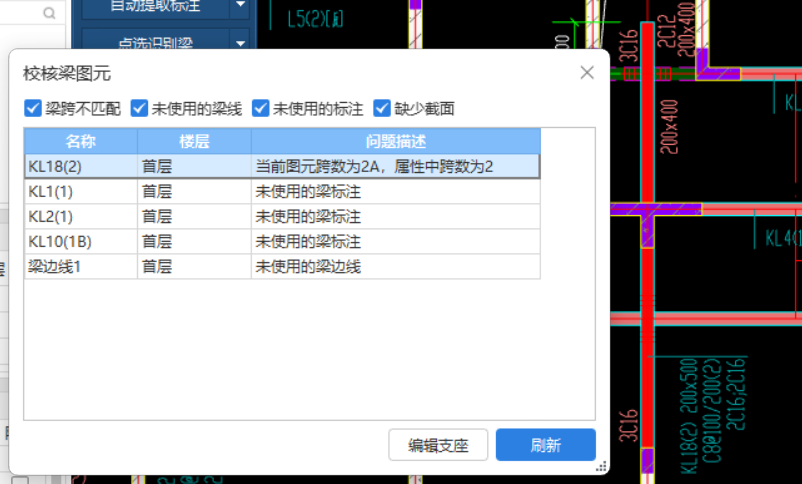Click the 楼层 column header
Image resolution: width=802 pixels, height=484 pixels.
click(194, 141)
